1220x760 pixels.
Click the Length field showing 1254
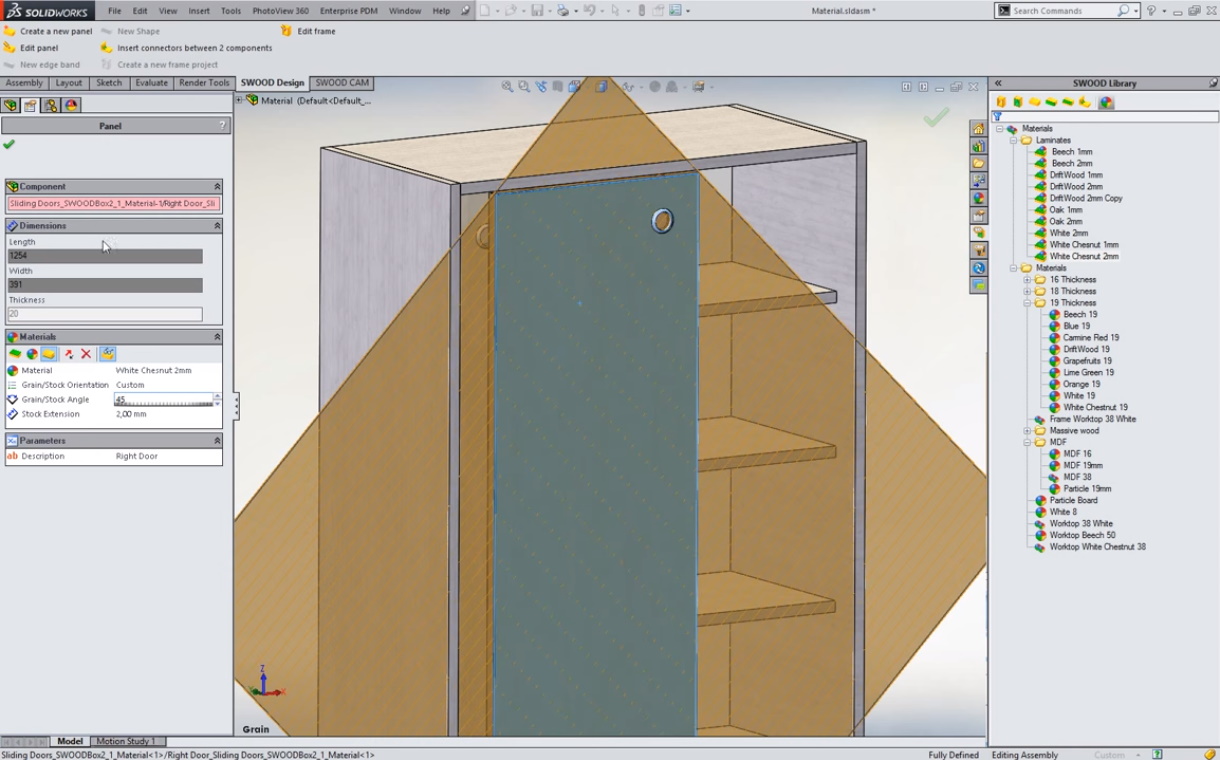105,256
